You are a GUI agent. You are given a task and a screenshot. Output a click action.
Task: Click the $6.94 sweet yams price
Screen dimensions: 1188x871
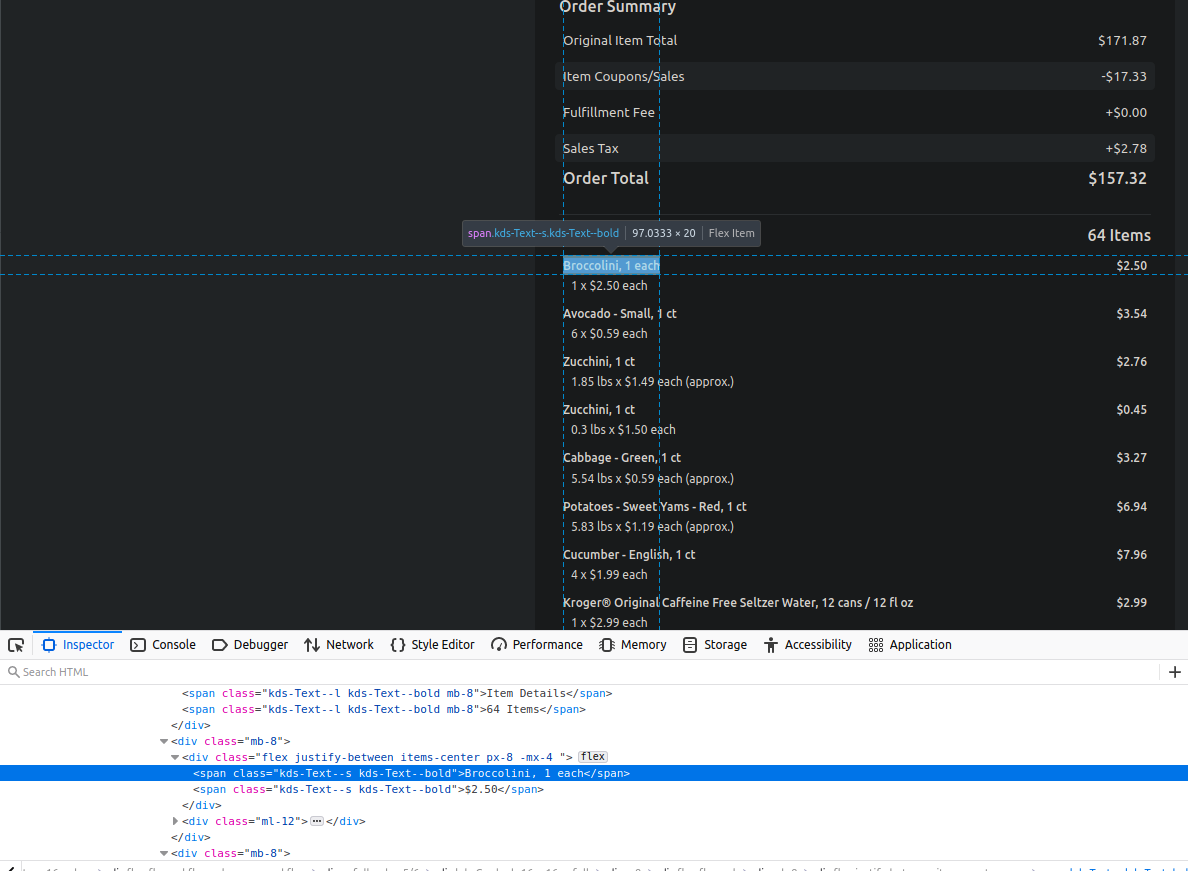coord(1131,507)
